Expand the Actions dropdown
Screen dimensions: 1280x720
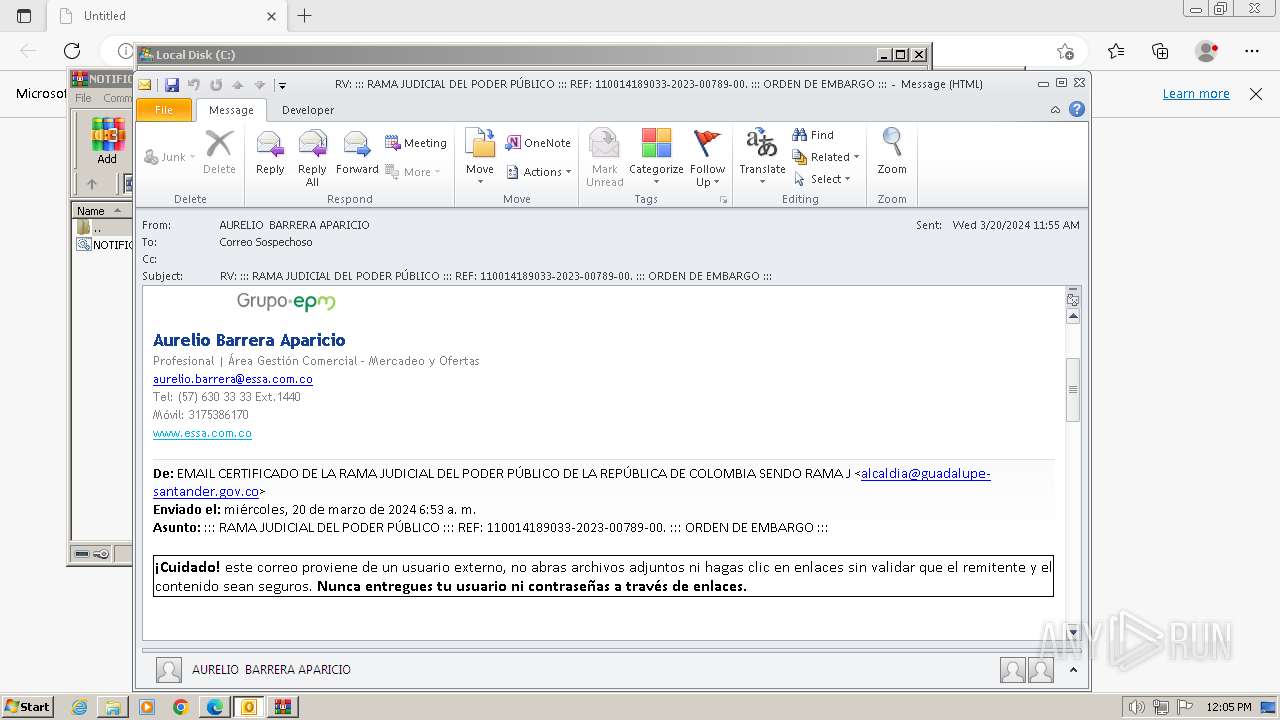point(538,172)
